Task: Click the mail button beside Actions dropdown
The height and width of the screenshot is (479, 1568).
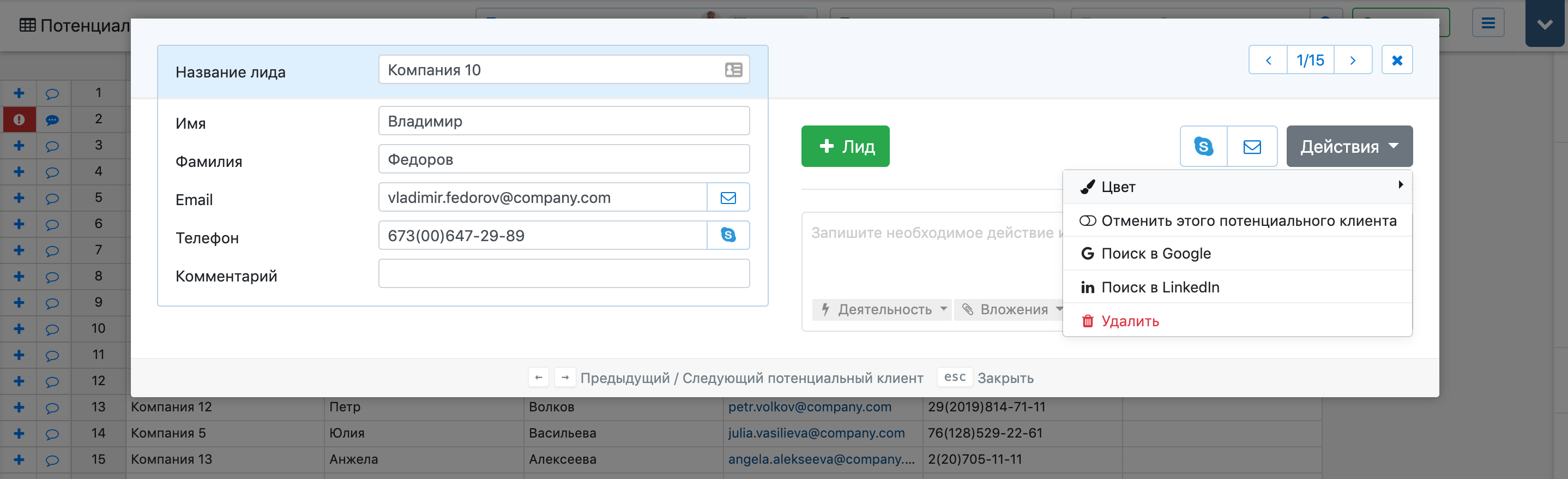Action: pyautogui.click(x=1252, y=146)
